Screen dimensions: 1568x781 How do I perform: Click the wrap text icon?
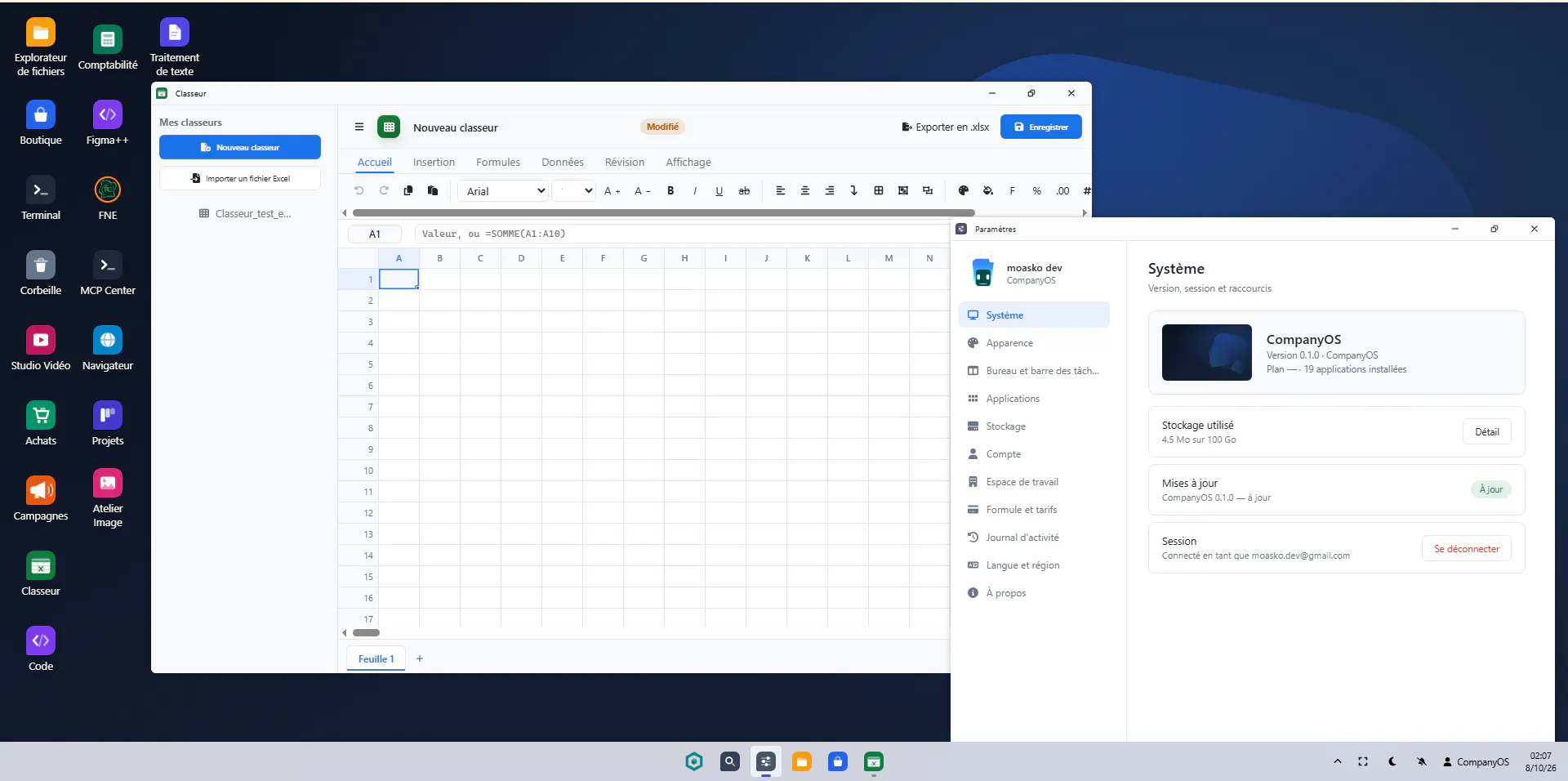[x=854, y=190]
